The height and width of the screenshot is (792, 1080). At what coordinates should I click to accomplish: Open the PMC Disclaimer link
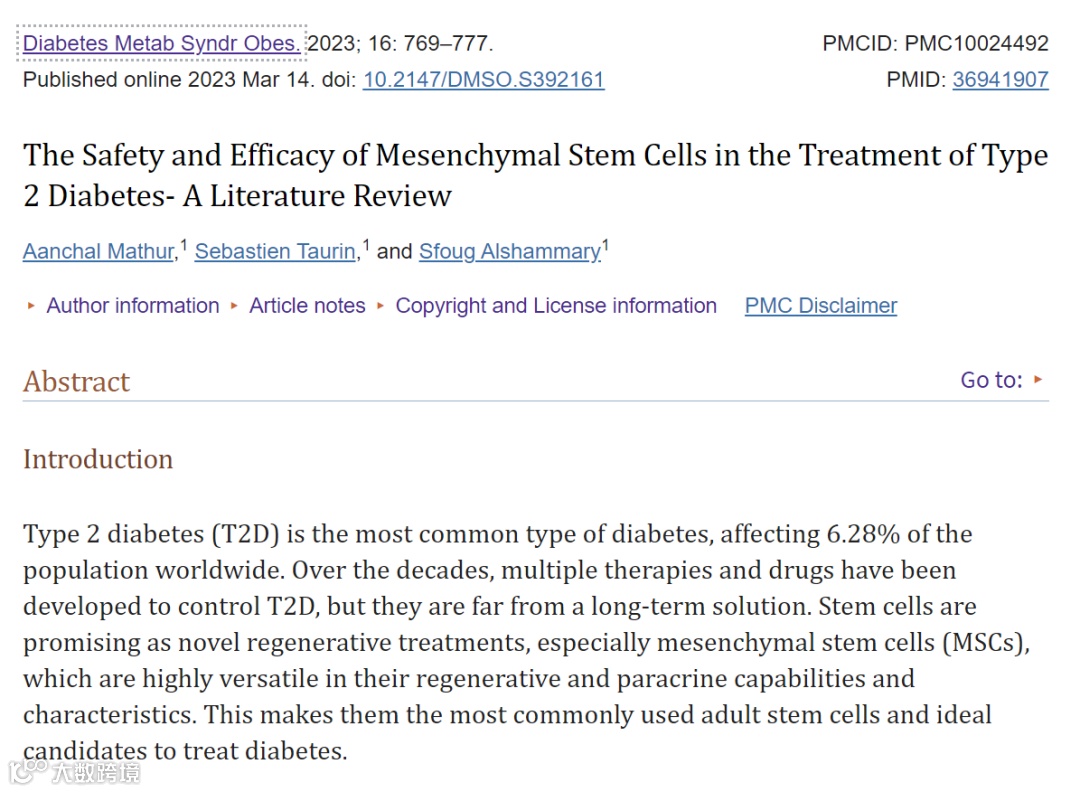(x=820, y=306)
